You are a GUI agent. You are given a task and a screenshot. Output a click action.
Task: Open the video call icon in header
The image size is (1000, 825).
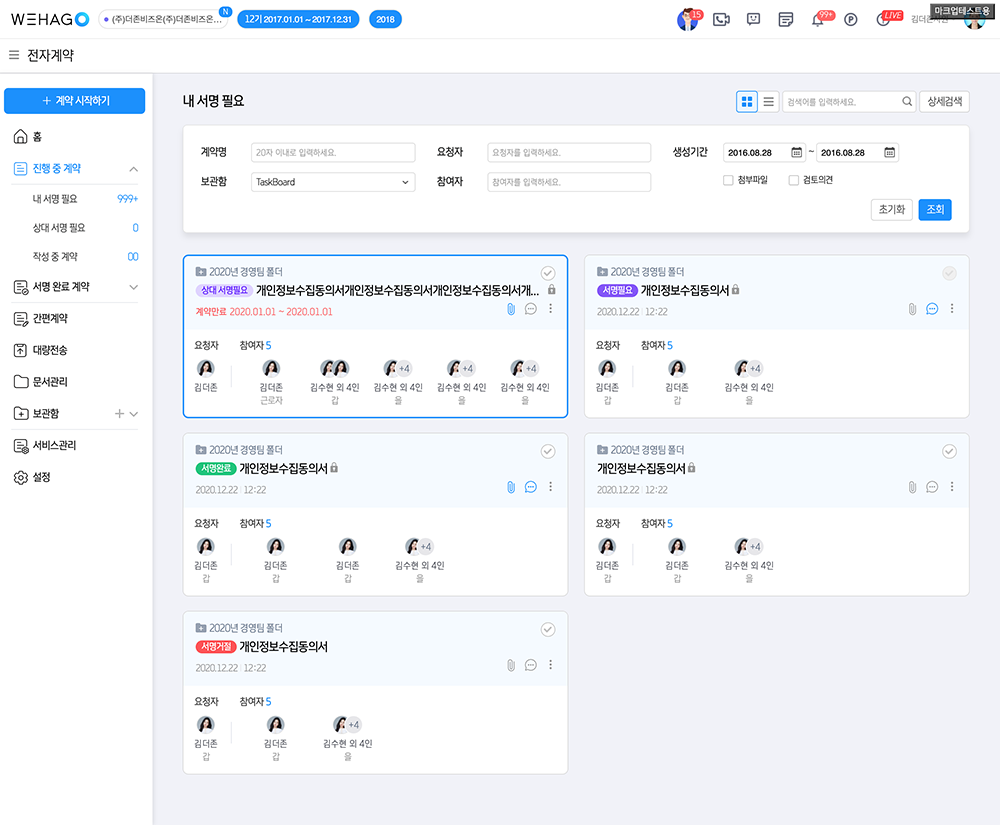pos(720,19)
